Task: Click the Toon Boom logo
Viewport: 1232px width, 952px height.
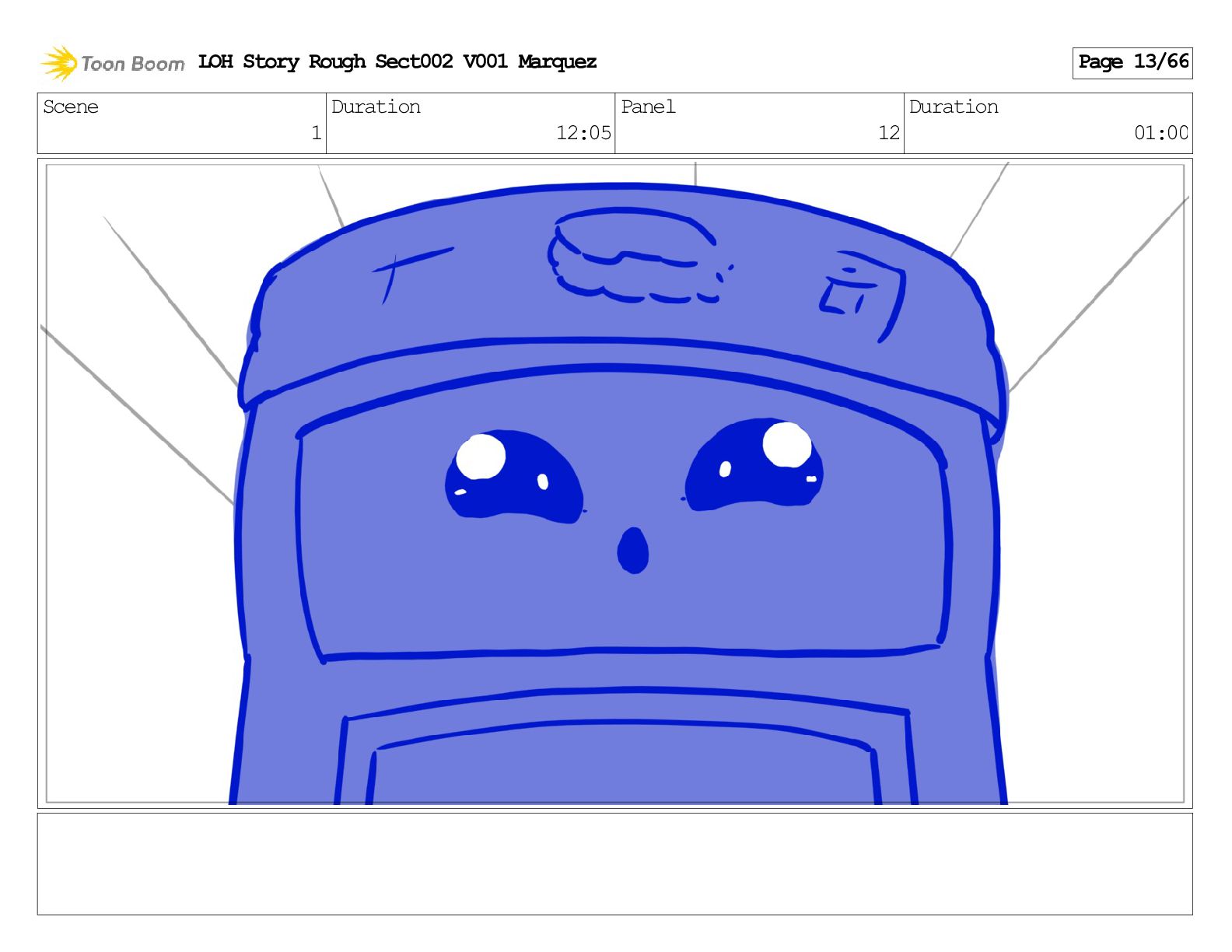Action: tap(112, 63)
